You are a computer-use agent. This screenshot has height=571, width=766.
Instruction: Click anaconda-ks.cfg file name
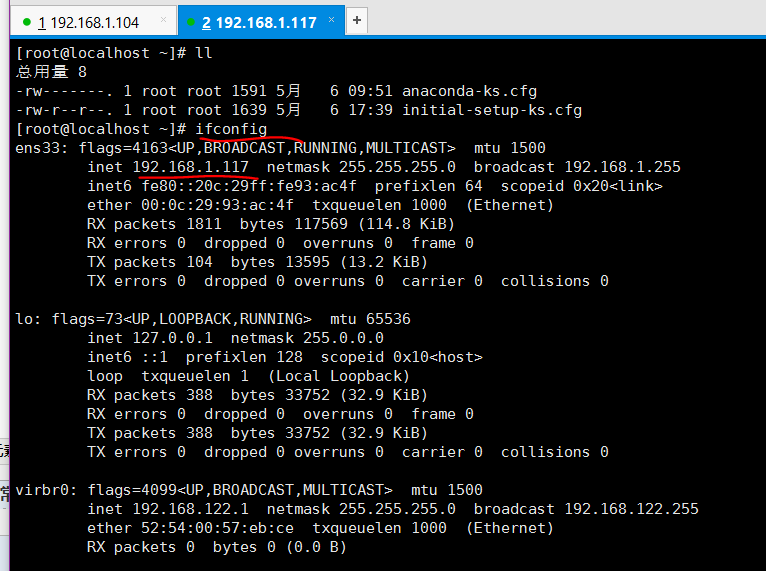pos(469,91)
